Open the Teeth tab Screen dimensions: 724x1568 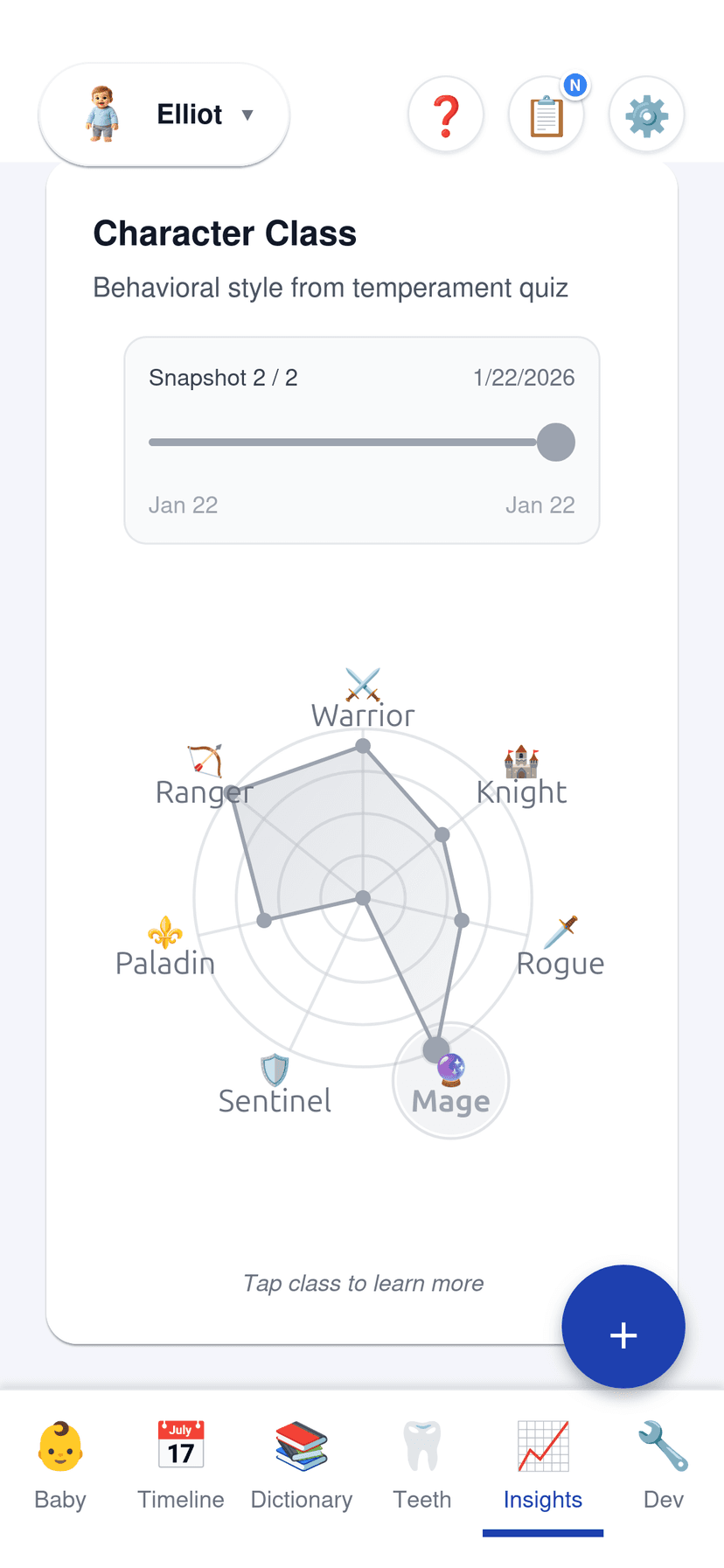click(x=422, y=1465)
